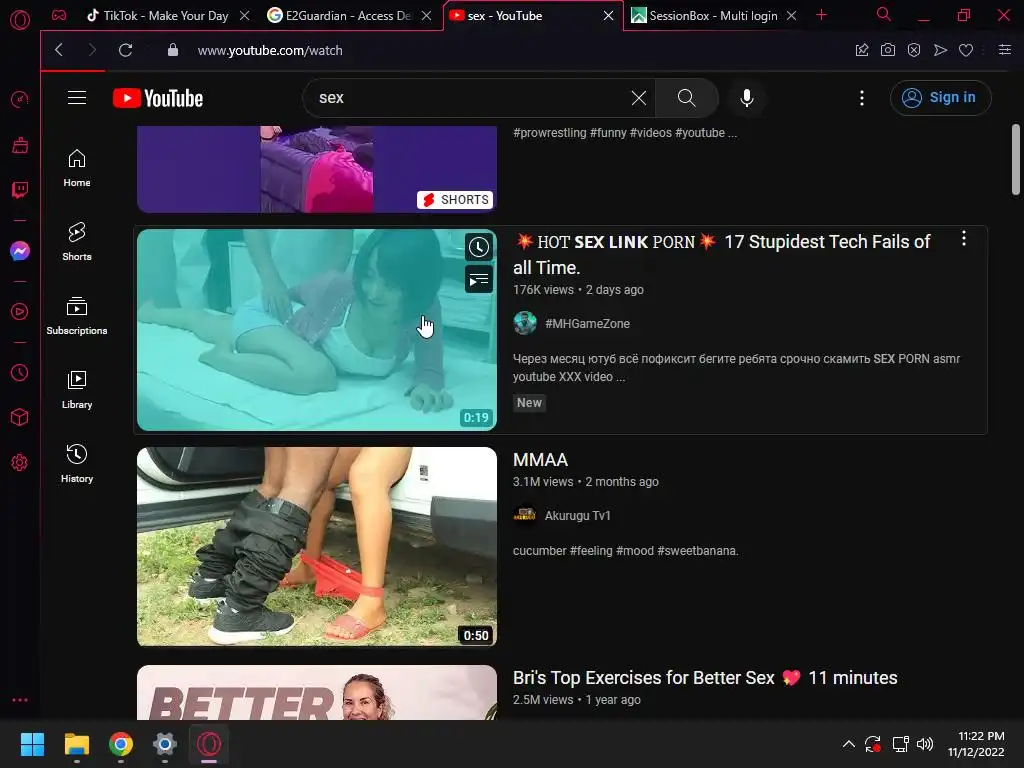Screen dimensions: 1024x768
Task: Open GX Cleaner from the sidebar
Action: 20,145
